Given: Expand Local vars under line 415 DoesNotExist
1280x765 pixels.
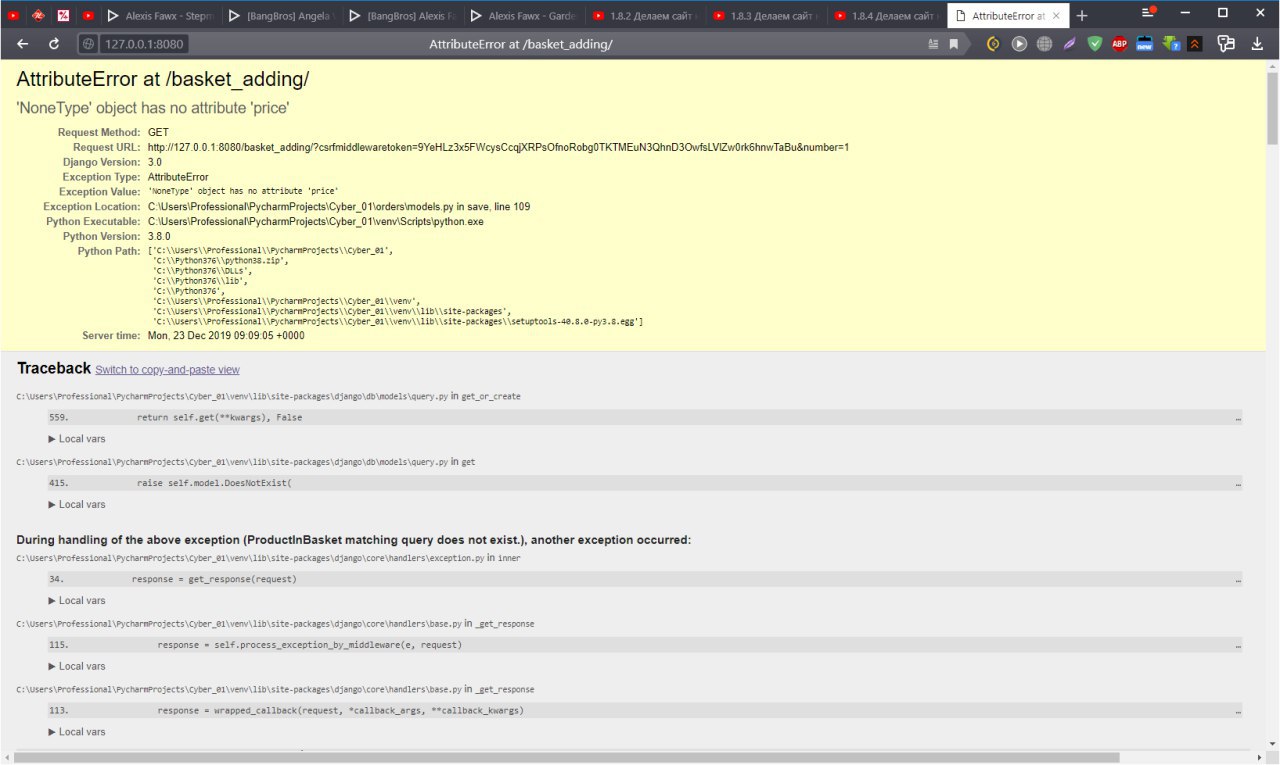Looking at the screenshot, I should point(77,505).
